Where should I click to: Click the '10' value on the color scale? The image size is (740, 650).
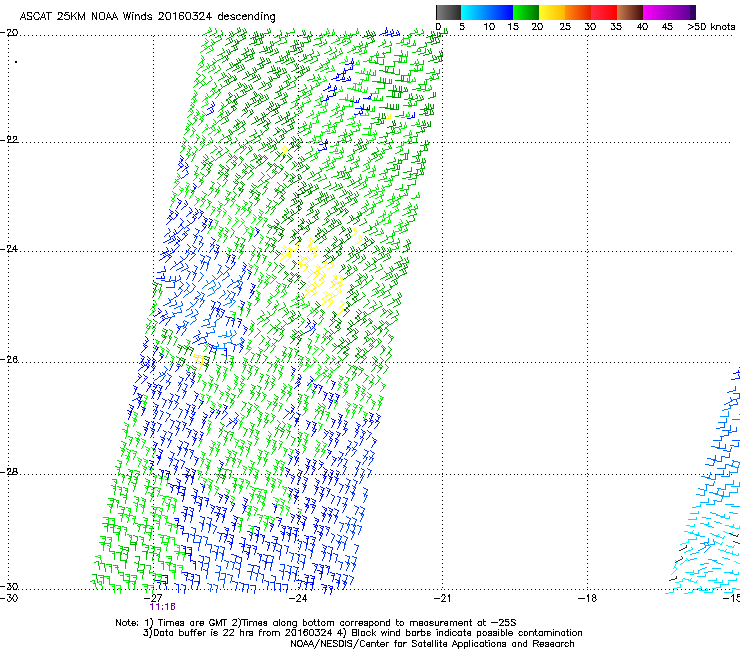(489, 27)
